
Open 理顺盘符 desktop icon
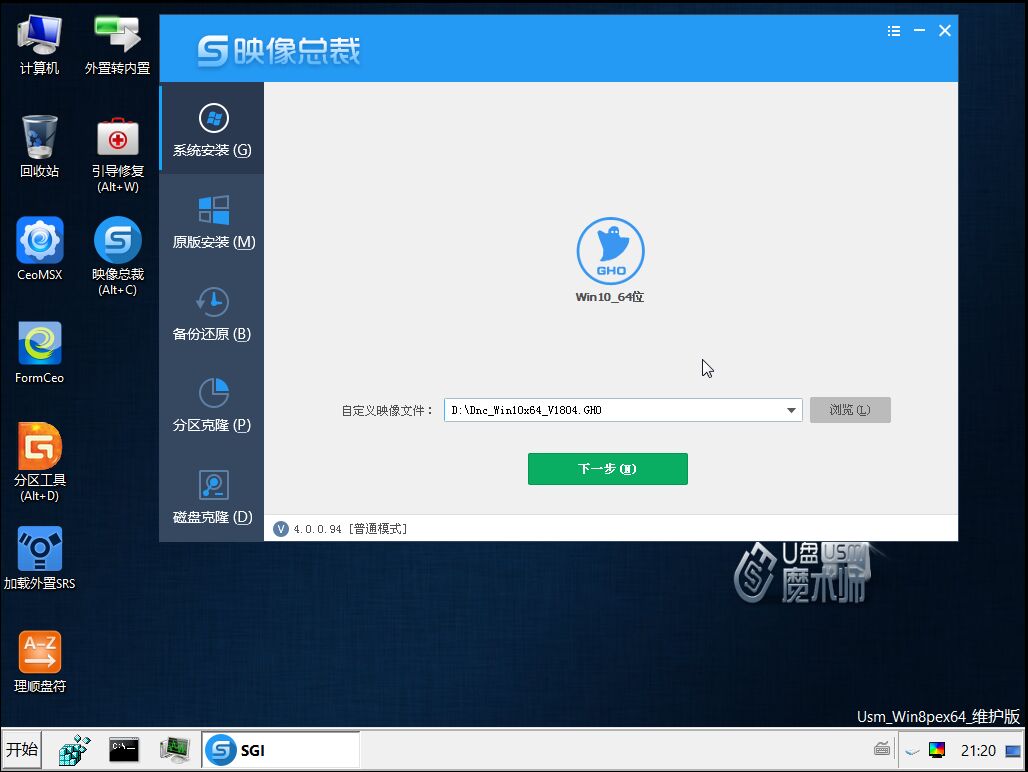click(39, 662)
